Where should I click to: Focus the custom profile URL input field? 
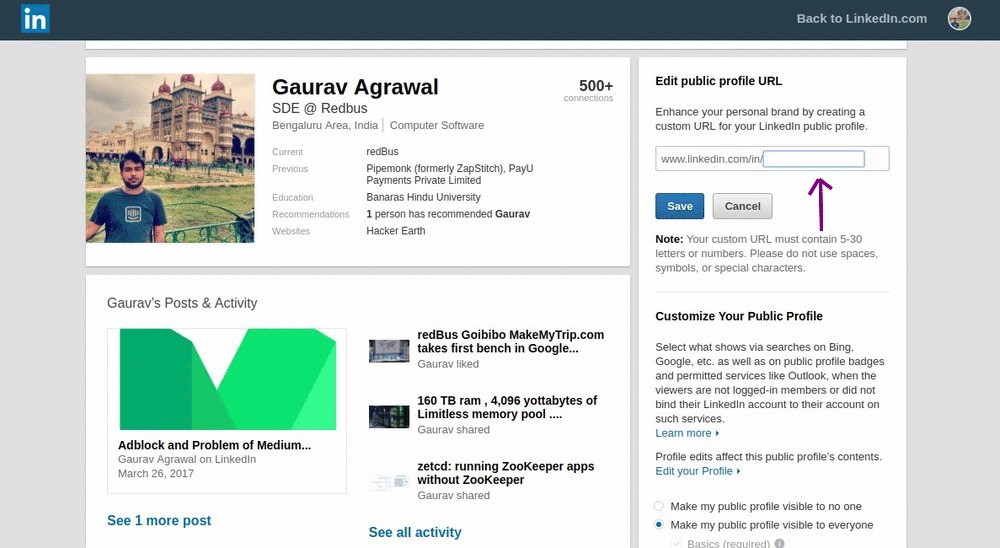coord(814,159)
